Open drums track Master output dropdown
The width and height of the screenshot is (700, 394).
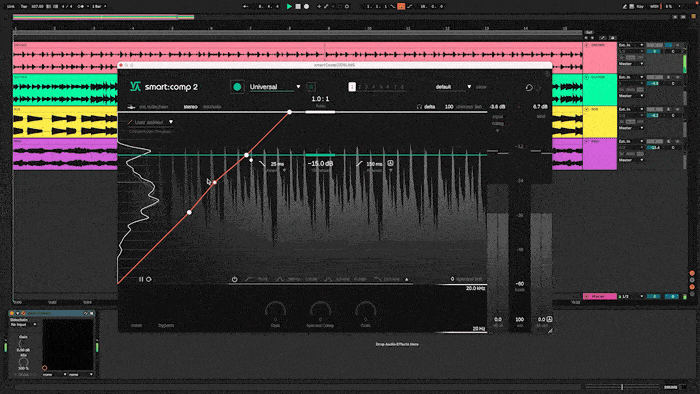[631, 64]
